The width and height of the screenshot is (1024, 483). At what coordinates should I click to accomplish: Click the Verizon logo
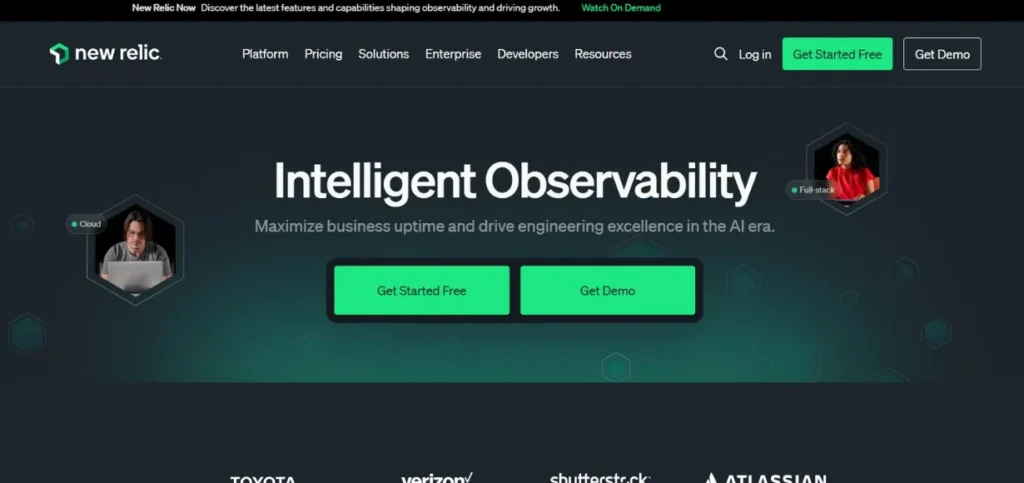(437, 478)
